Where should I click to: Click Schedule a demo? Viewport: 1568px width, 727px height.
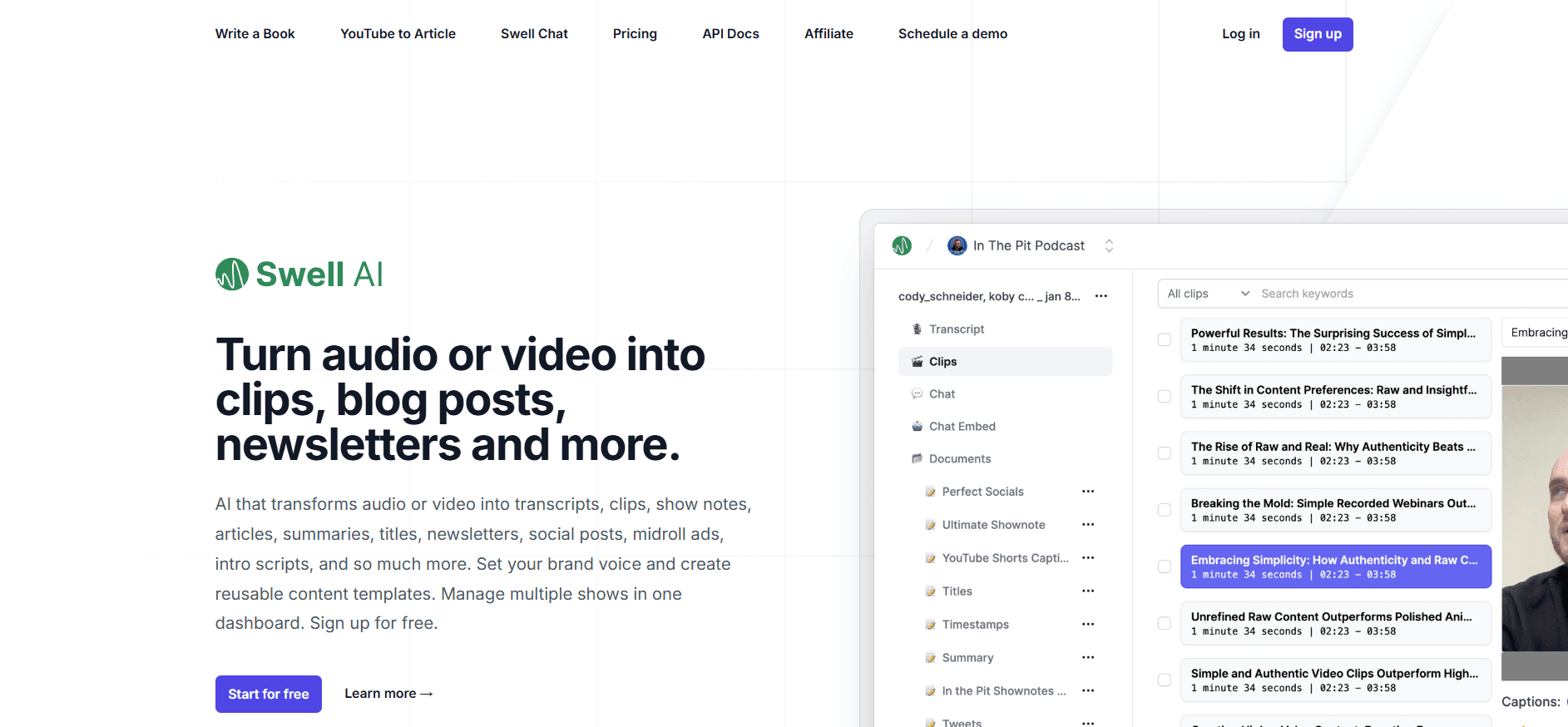click(x=952, y=34)
